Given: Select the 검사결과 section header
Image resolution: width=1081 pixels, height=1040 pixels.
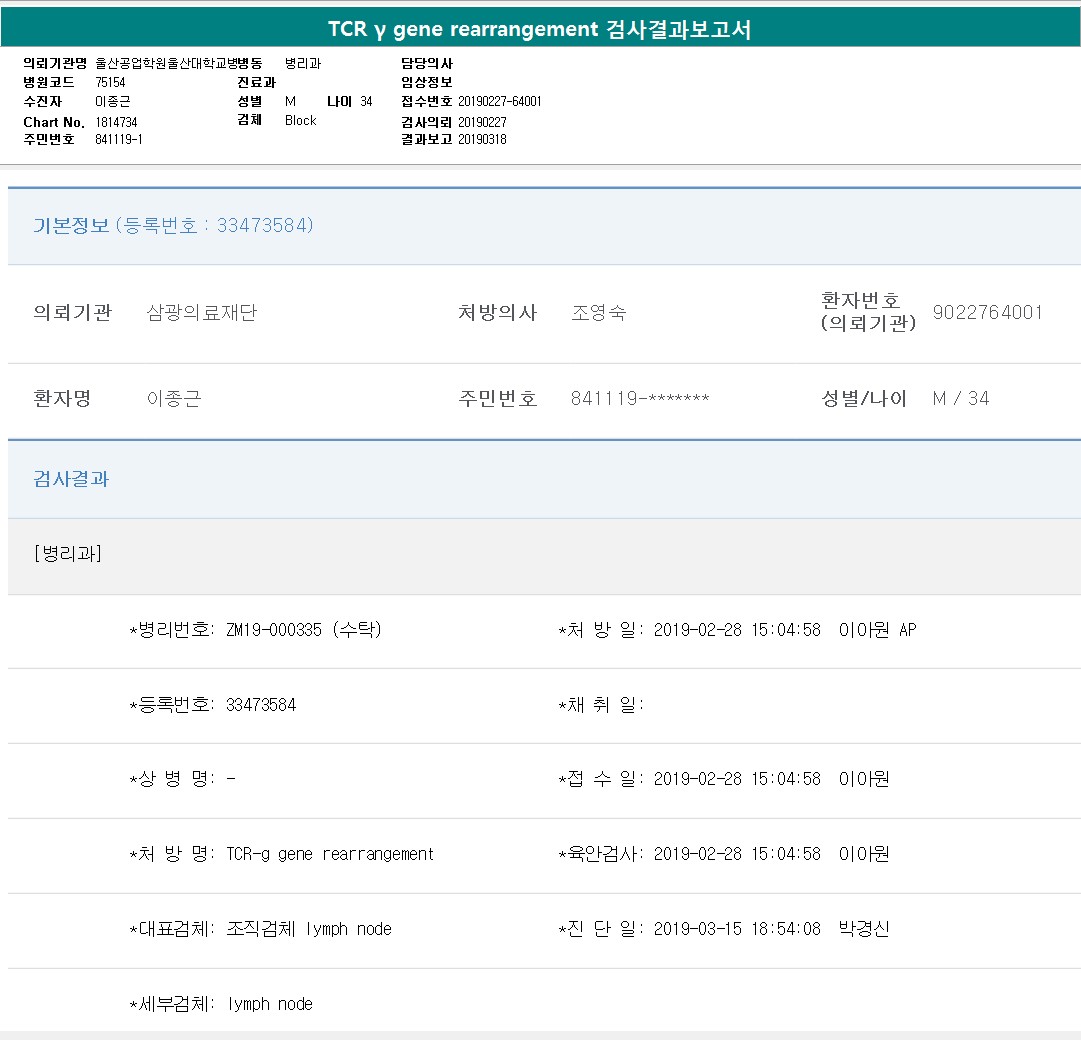Looking at the screenshot, I should pyautogui.click(x=71, y=479).
